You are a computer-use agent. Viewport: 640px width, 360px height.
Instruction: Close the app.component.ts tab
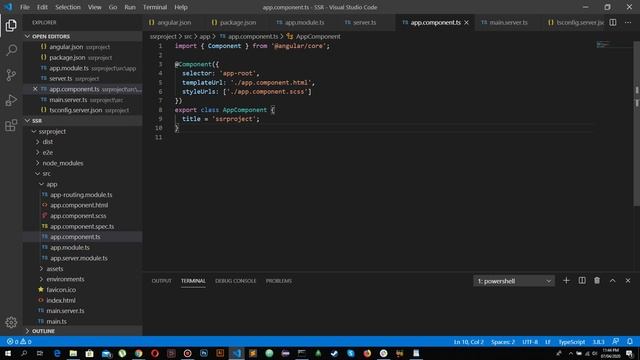pyautogui.click(x=467, y=22)
